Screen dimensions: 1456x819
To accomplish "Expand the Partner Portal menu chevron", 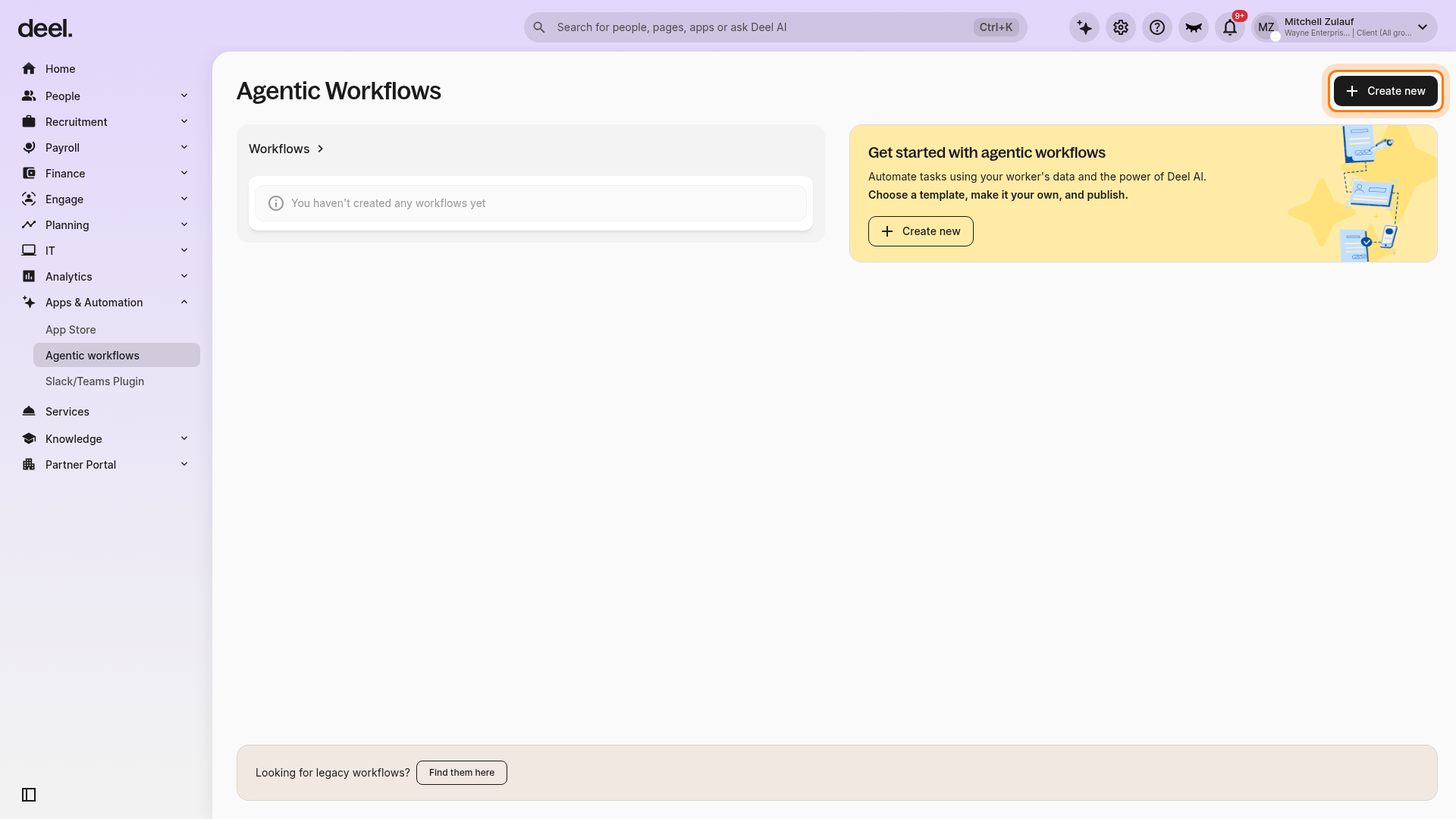I will 184,464.
